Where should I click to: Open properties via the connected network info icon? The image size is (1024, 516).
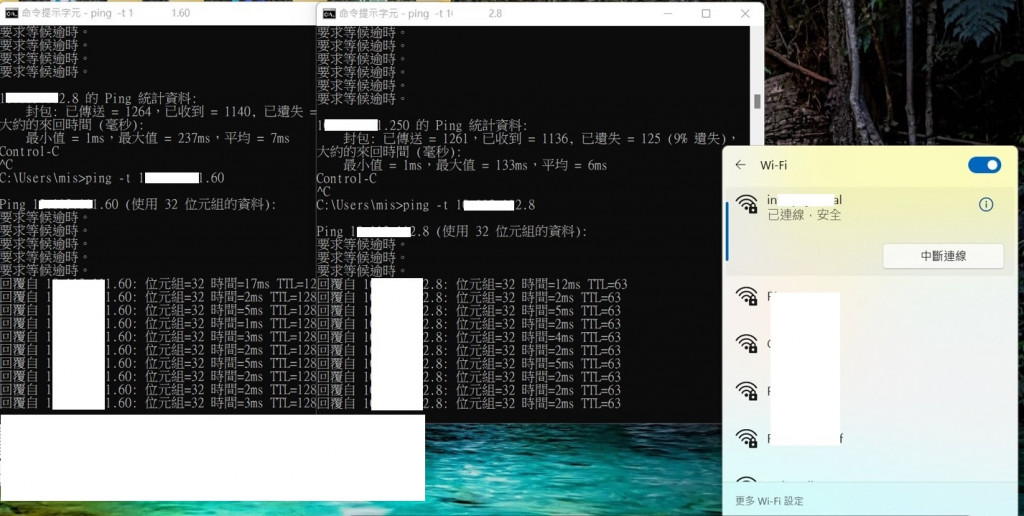pyautogui.click(x=986, y=204)
